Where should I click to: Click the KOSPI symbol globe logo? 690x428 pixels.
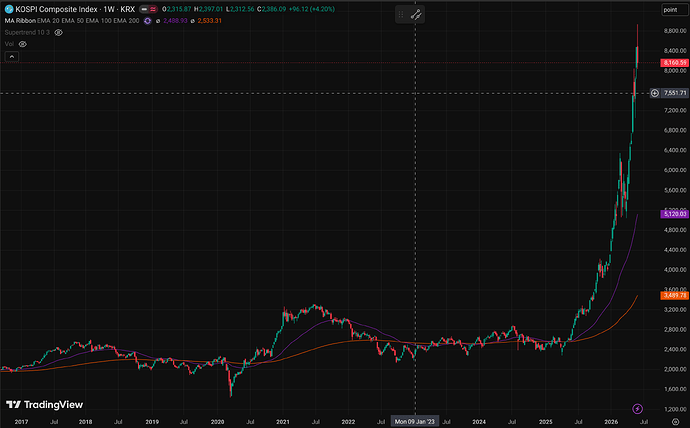(9, 9)
